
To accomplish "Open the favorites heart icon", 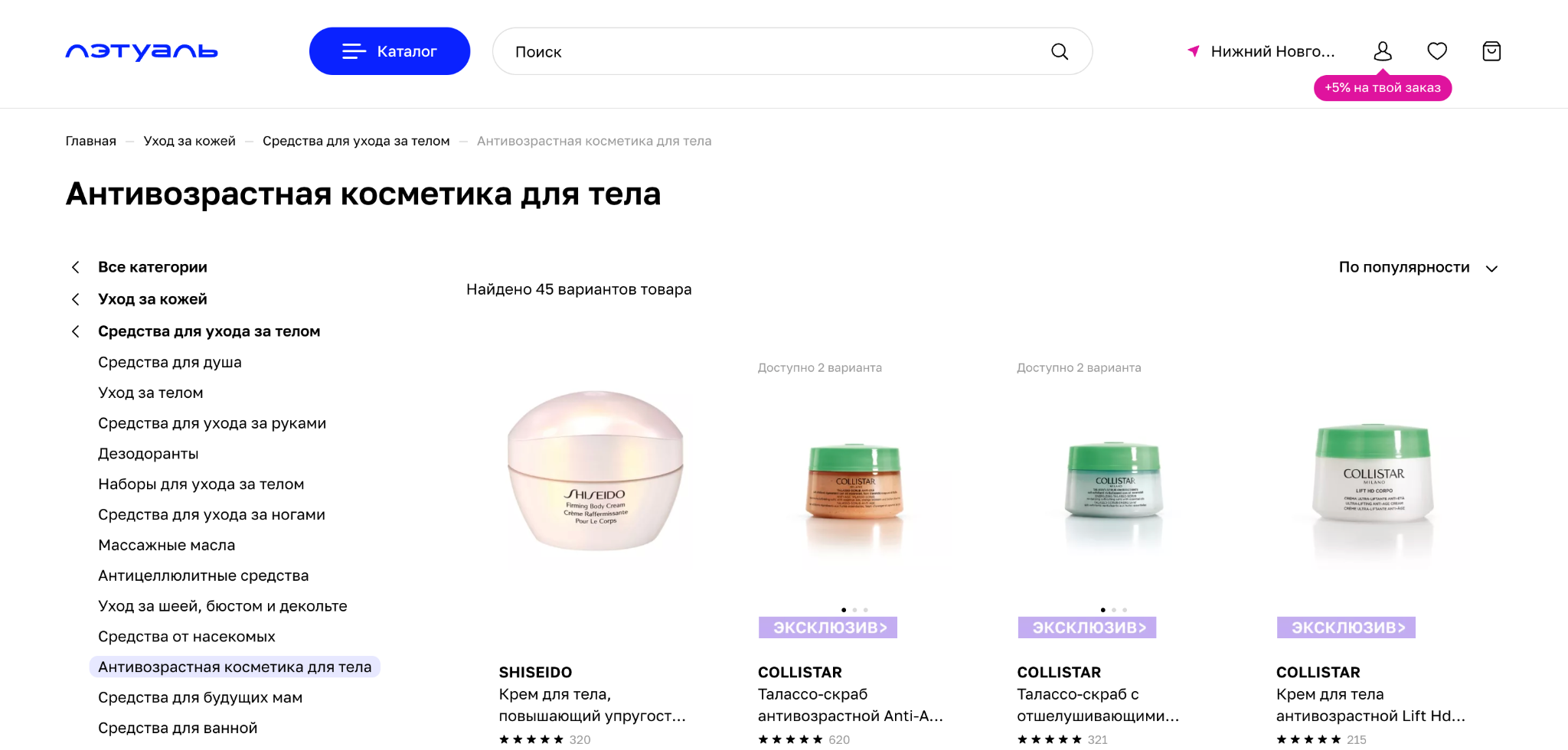I will coord(1437,51).
